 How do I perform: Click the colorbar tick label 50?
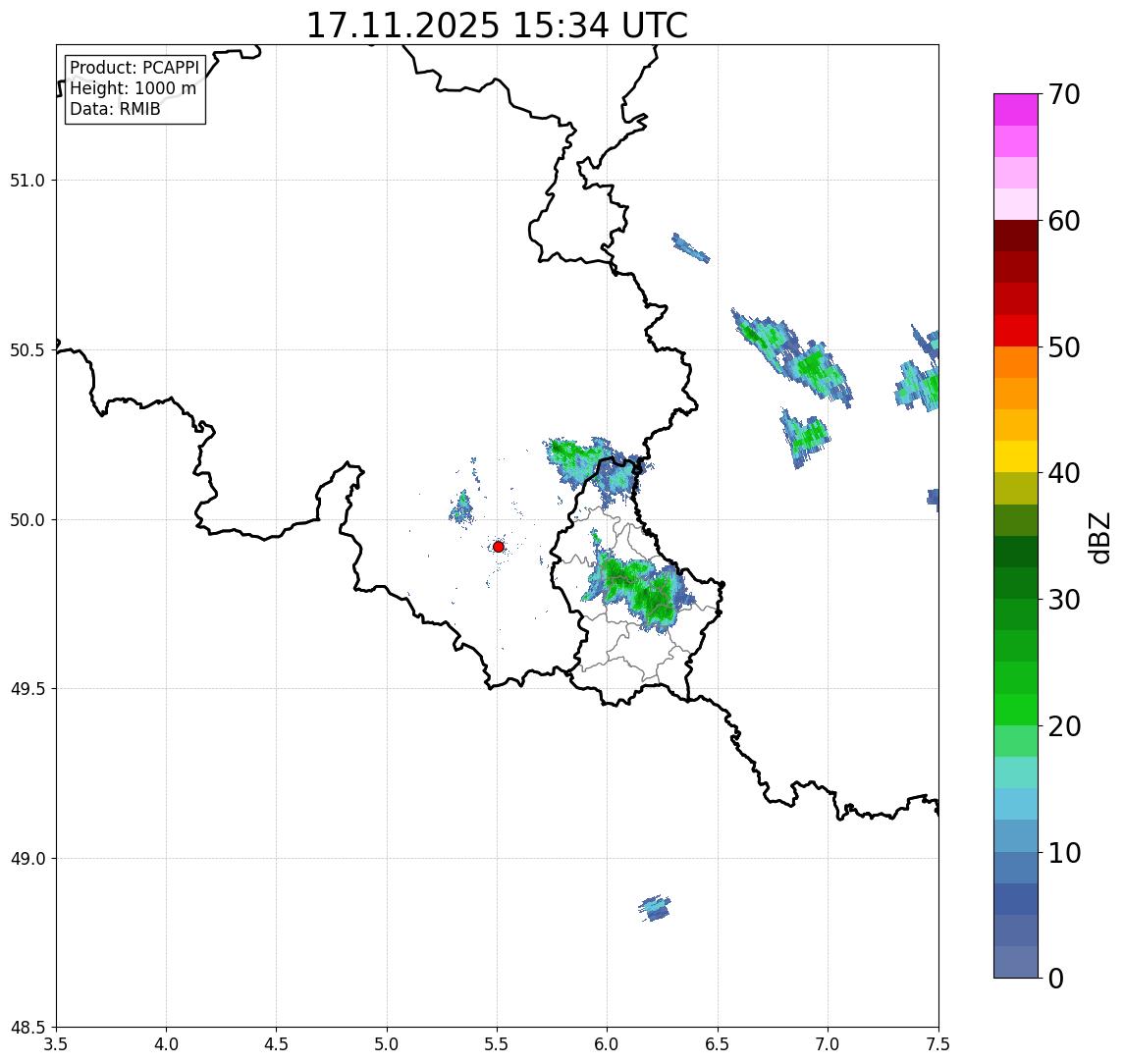1064,347
